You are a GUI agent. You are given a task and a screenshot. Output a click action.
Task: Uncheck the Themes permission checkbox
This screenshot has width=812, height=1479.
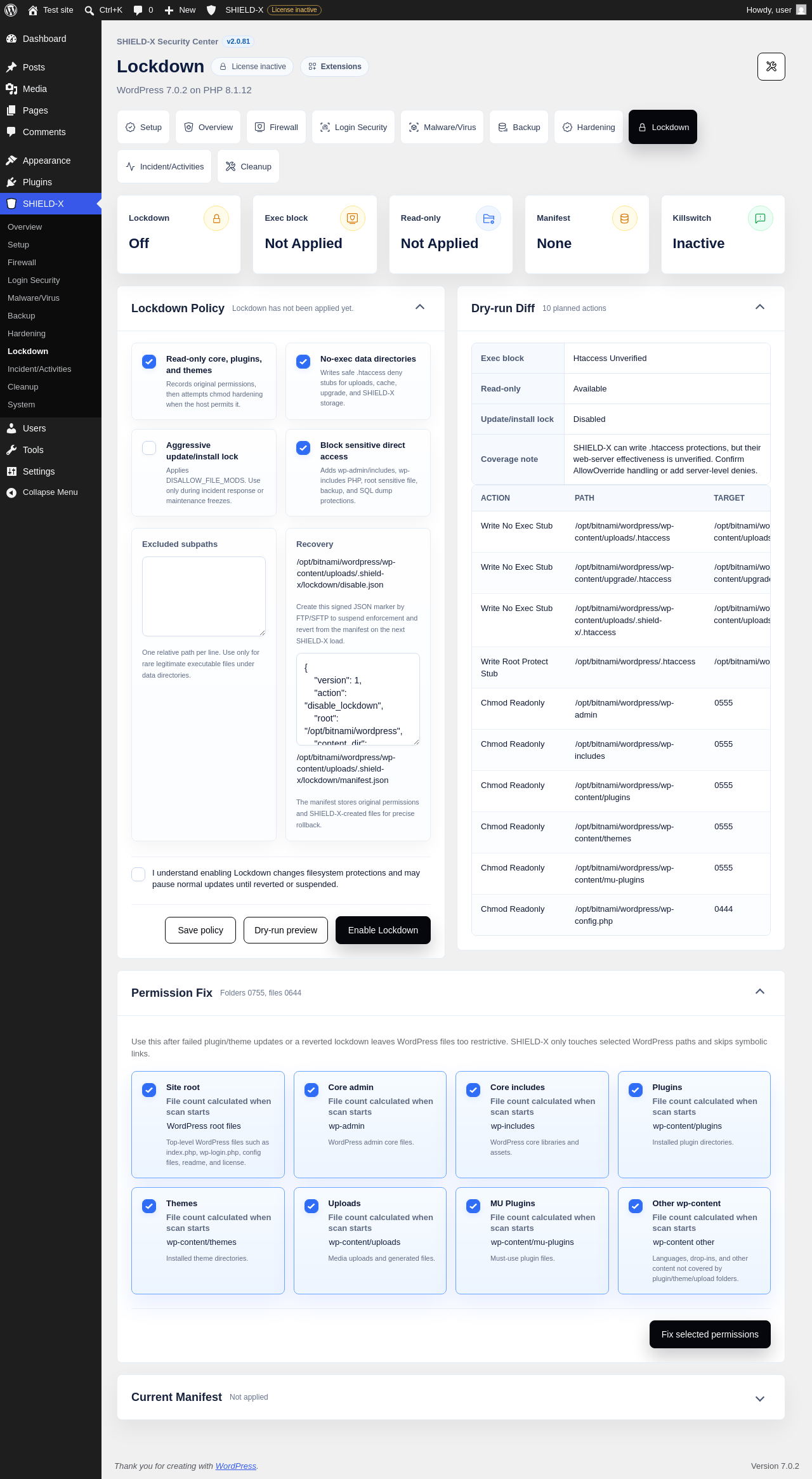[x=149, y=1206]
